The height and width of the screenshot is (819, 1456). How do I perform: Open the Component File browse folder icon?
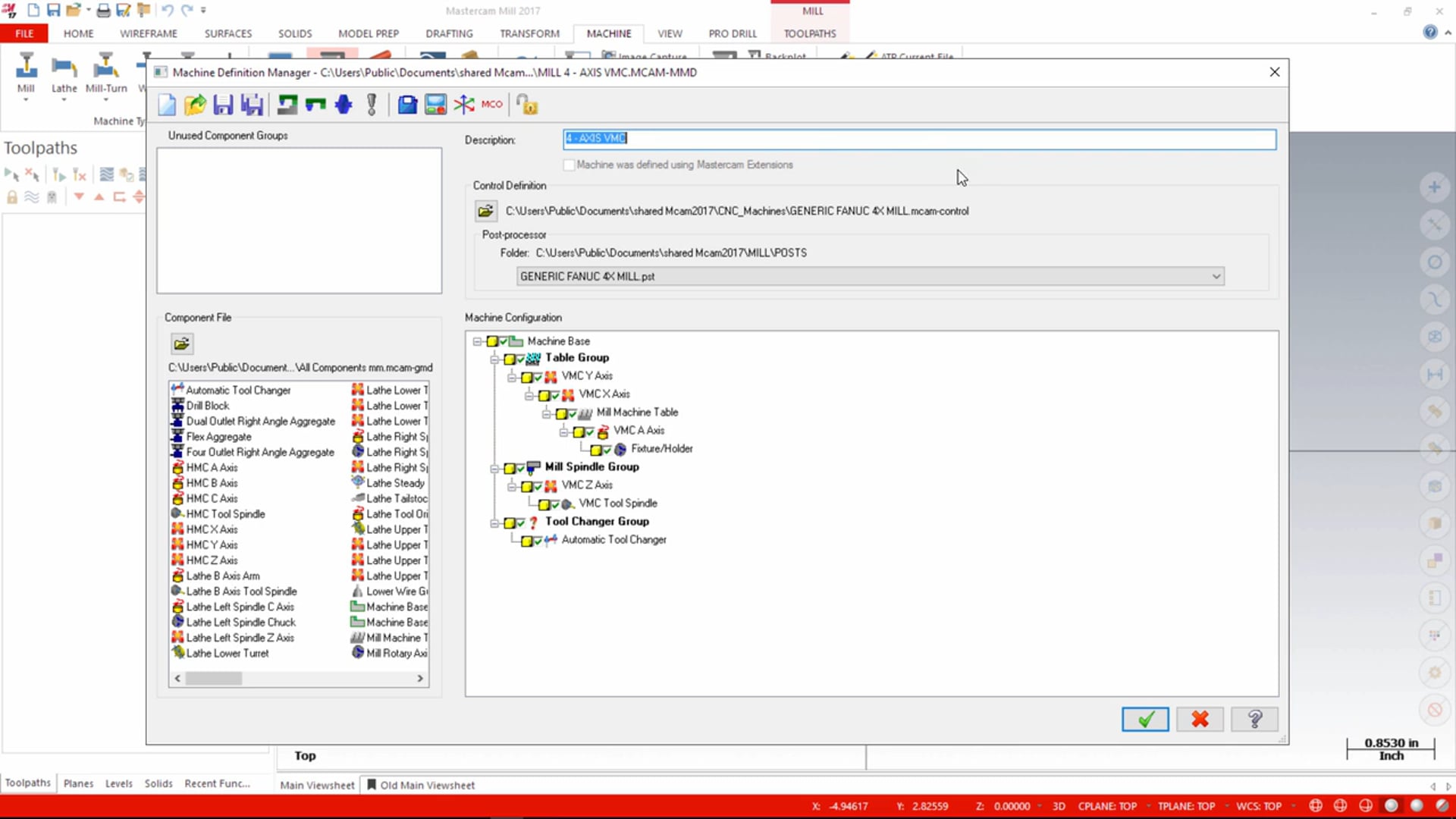pyautogui.click(x=181, y=344)
